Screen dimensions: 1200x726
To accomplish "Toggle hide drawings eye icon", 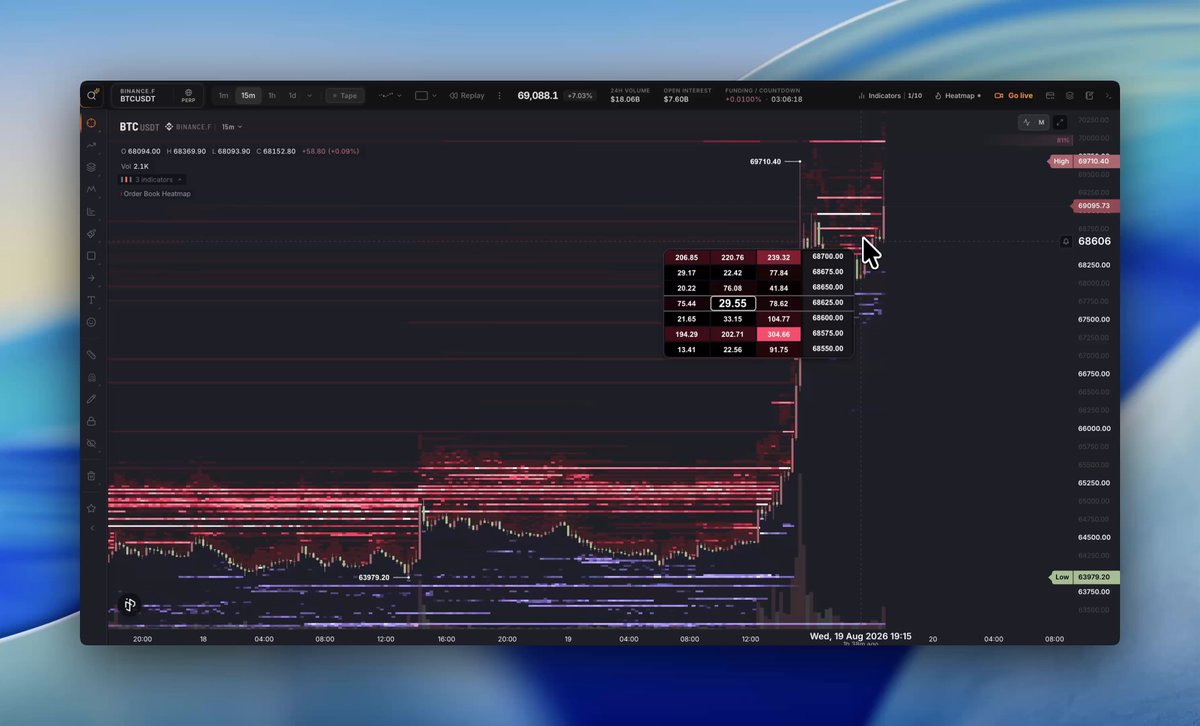I will pos(91,443).
